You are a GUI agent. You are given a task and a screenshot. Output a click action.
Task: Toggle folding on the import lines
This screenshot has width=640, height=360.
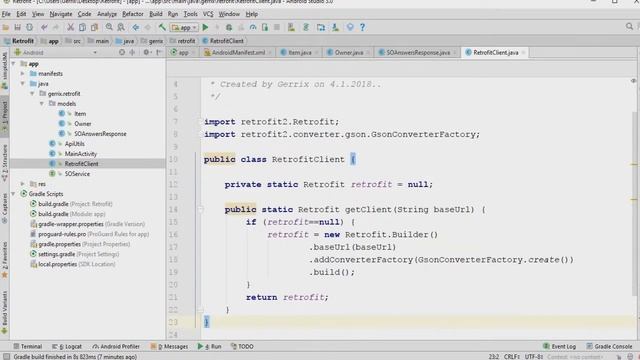tap(200, 122)
